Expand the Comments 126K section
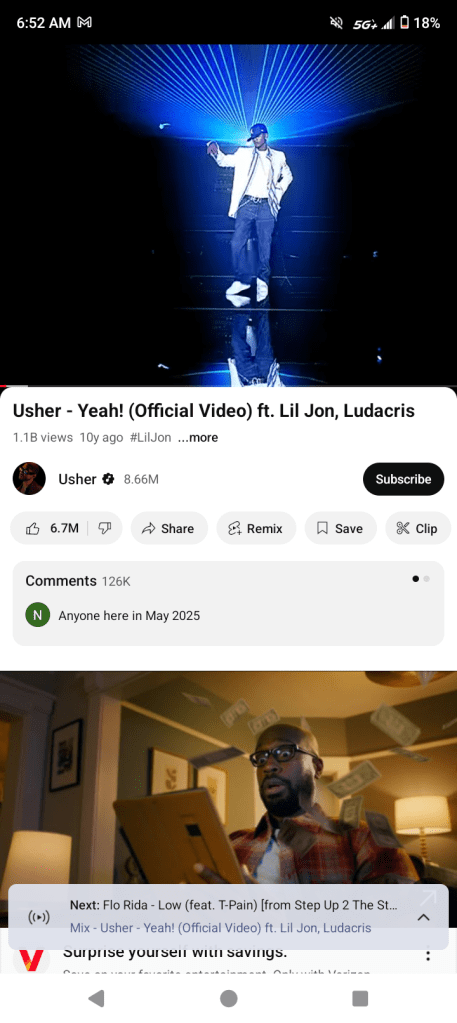 228,603
